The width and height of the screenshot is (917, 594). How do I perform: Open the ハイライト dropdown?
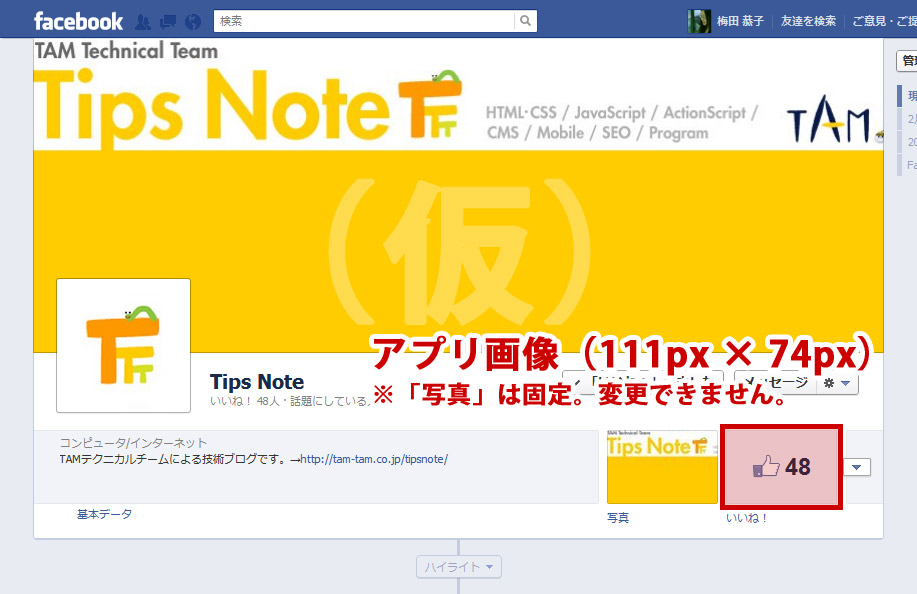(x=458, y=567)
